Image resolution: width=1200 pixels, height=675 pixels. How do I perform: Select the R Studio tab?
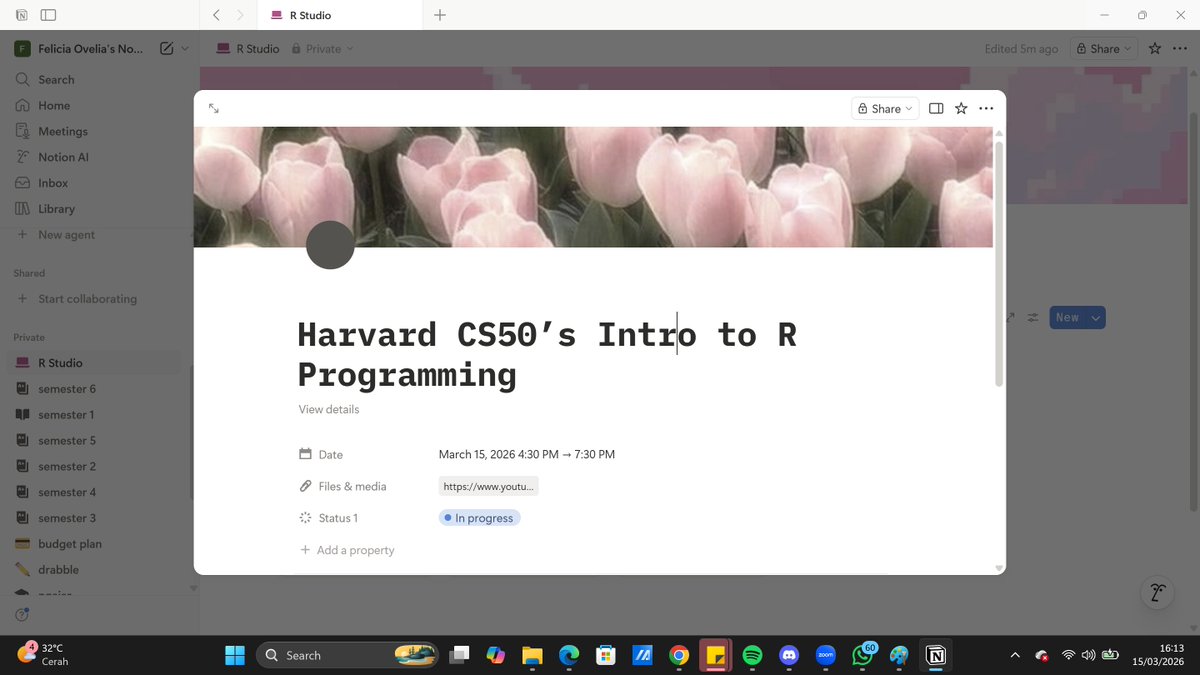tap(340, 15)
